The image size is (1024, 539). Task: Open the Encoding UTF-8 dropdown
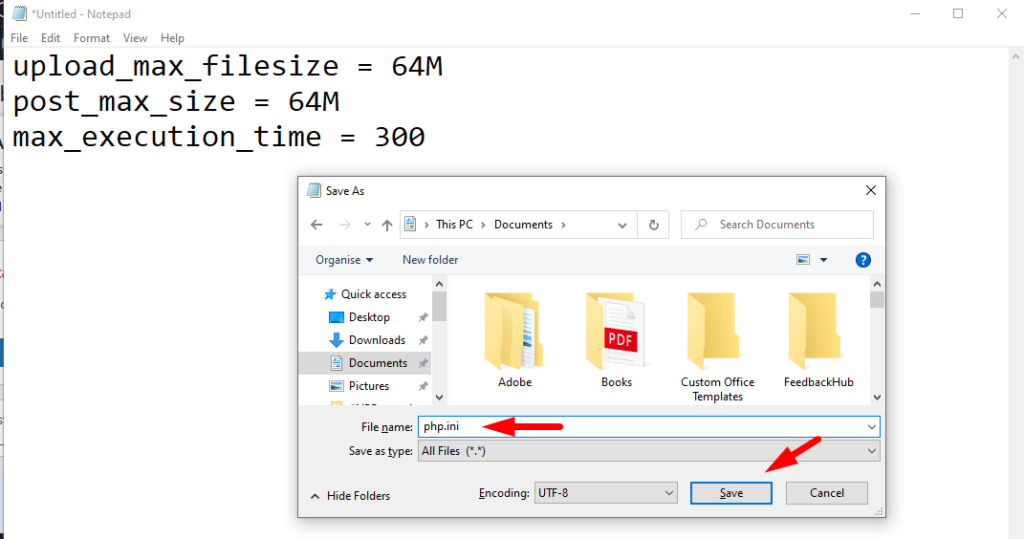point(605,493)
